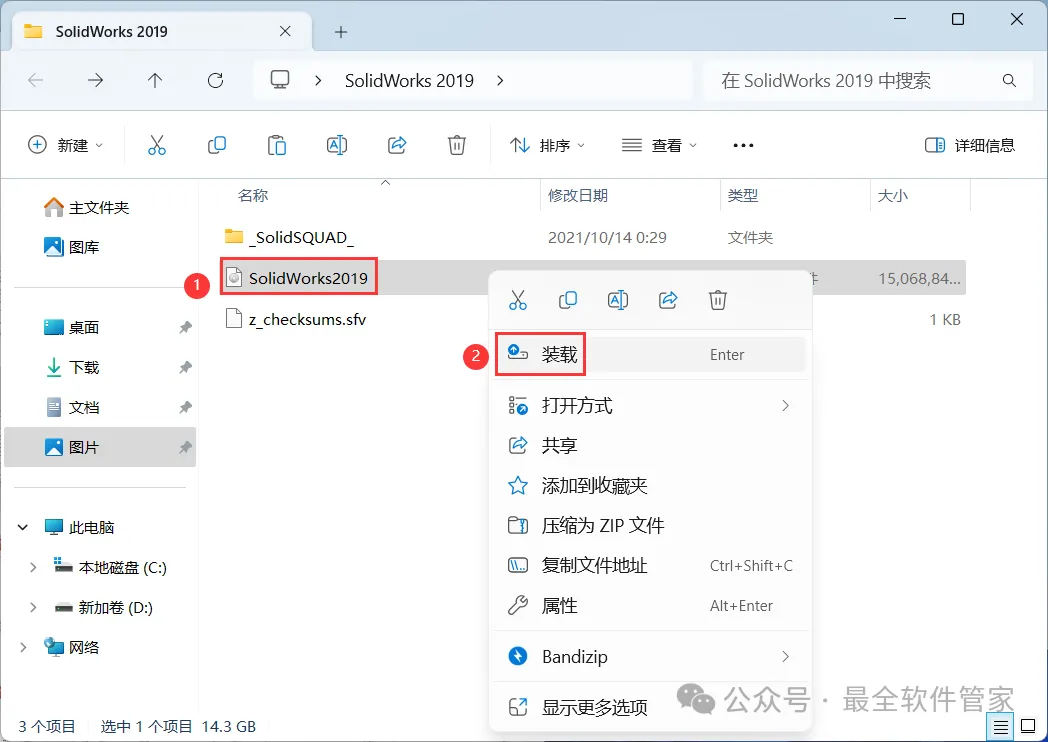Toggle the Details pane (详细信息)
This screenshot has height=742, width=1048.
(x=970, y=145)
